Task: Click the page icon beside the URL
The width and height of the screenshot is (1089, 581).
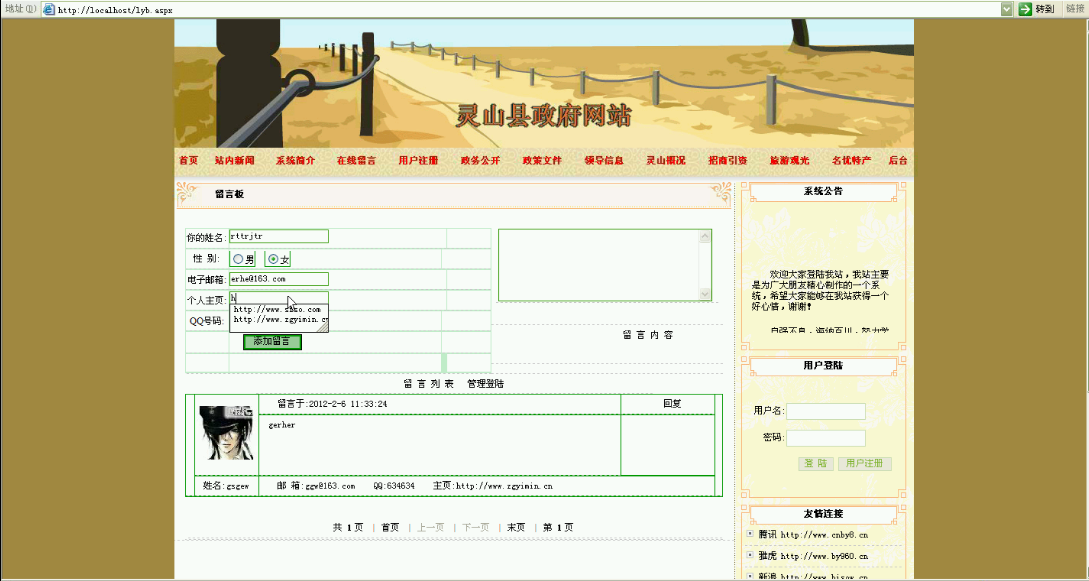Action: point(49,10)
